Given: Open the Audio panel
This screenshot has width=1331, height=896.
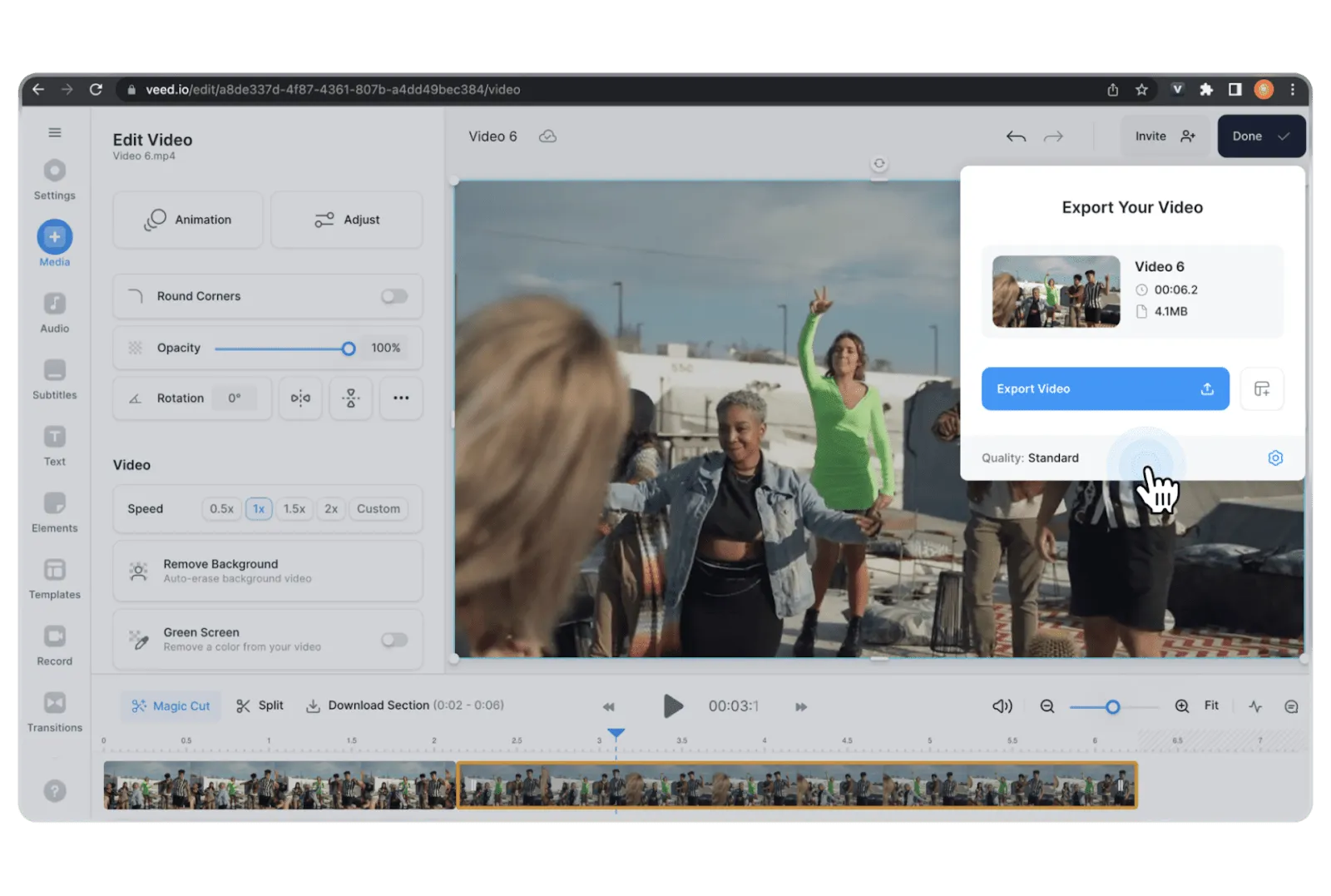Looking at the screenshot, I should pyautogui.click(x=55, y=313).
